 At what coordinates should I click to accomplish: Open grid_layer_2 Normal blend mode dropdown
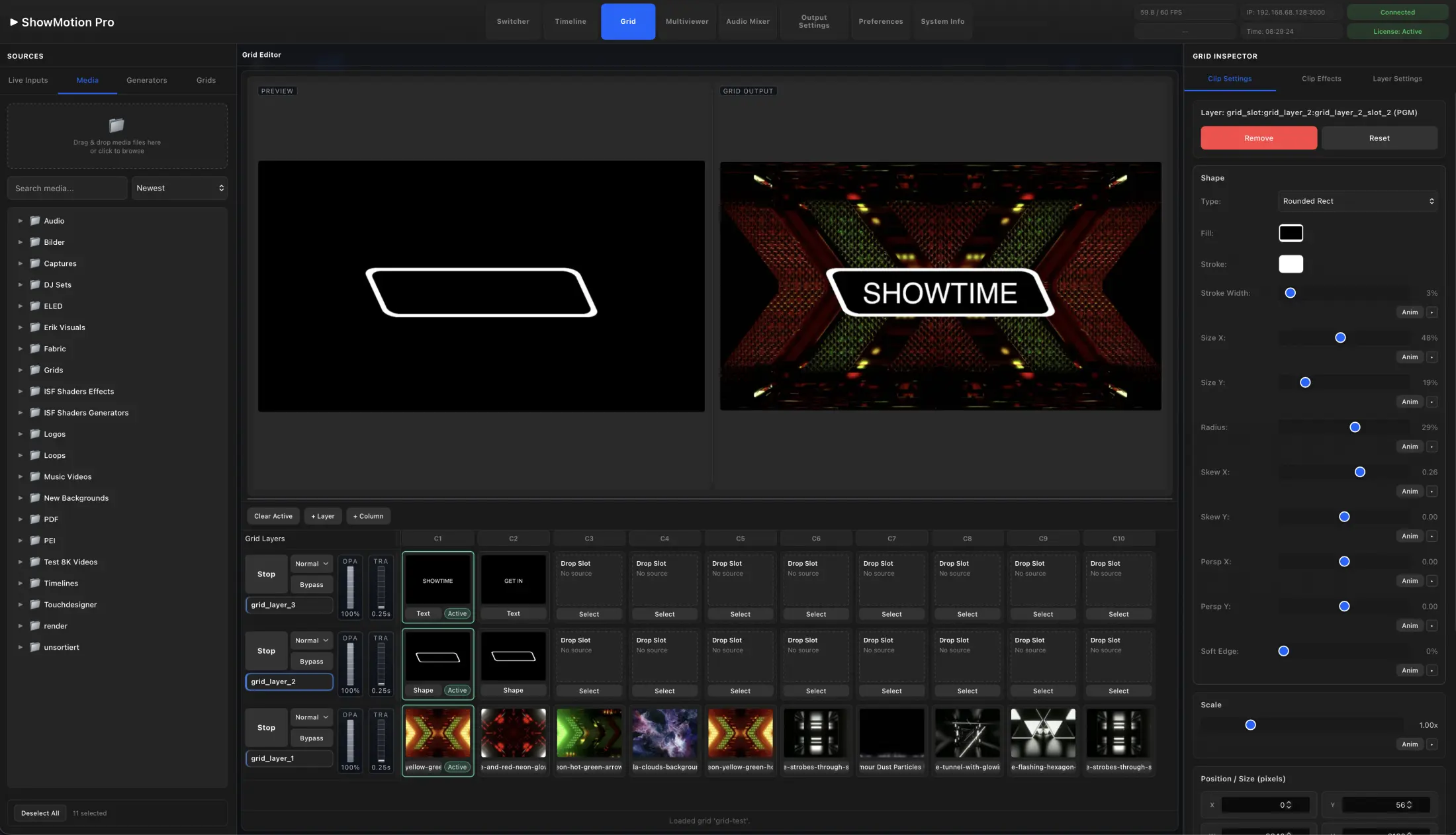[311, 640]
